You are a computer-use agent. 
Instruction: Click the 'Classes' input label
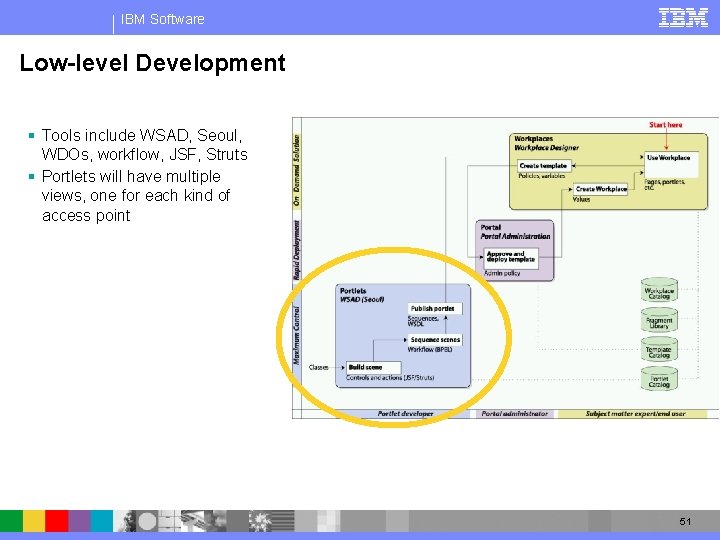(x=318, y=367)
